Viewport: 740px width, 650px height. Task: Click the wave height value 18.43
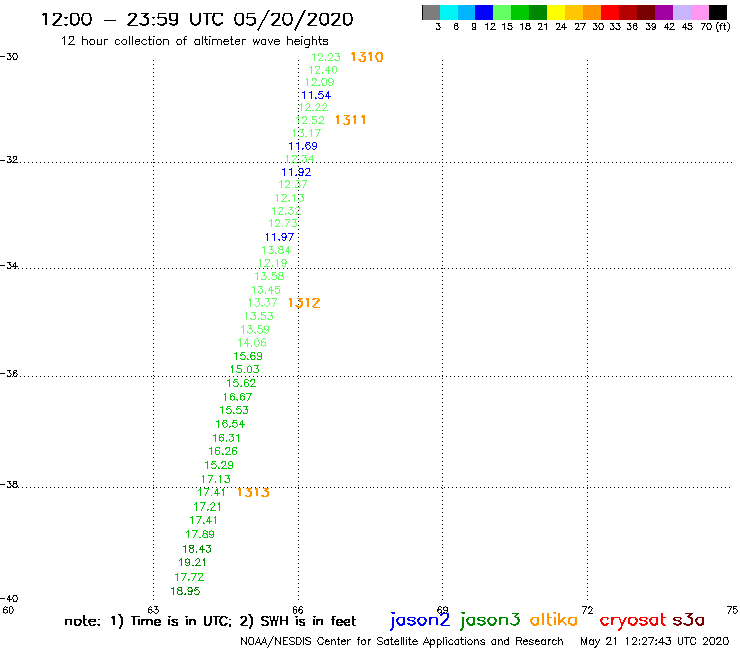click(x=197, y=549)
